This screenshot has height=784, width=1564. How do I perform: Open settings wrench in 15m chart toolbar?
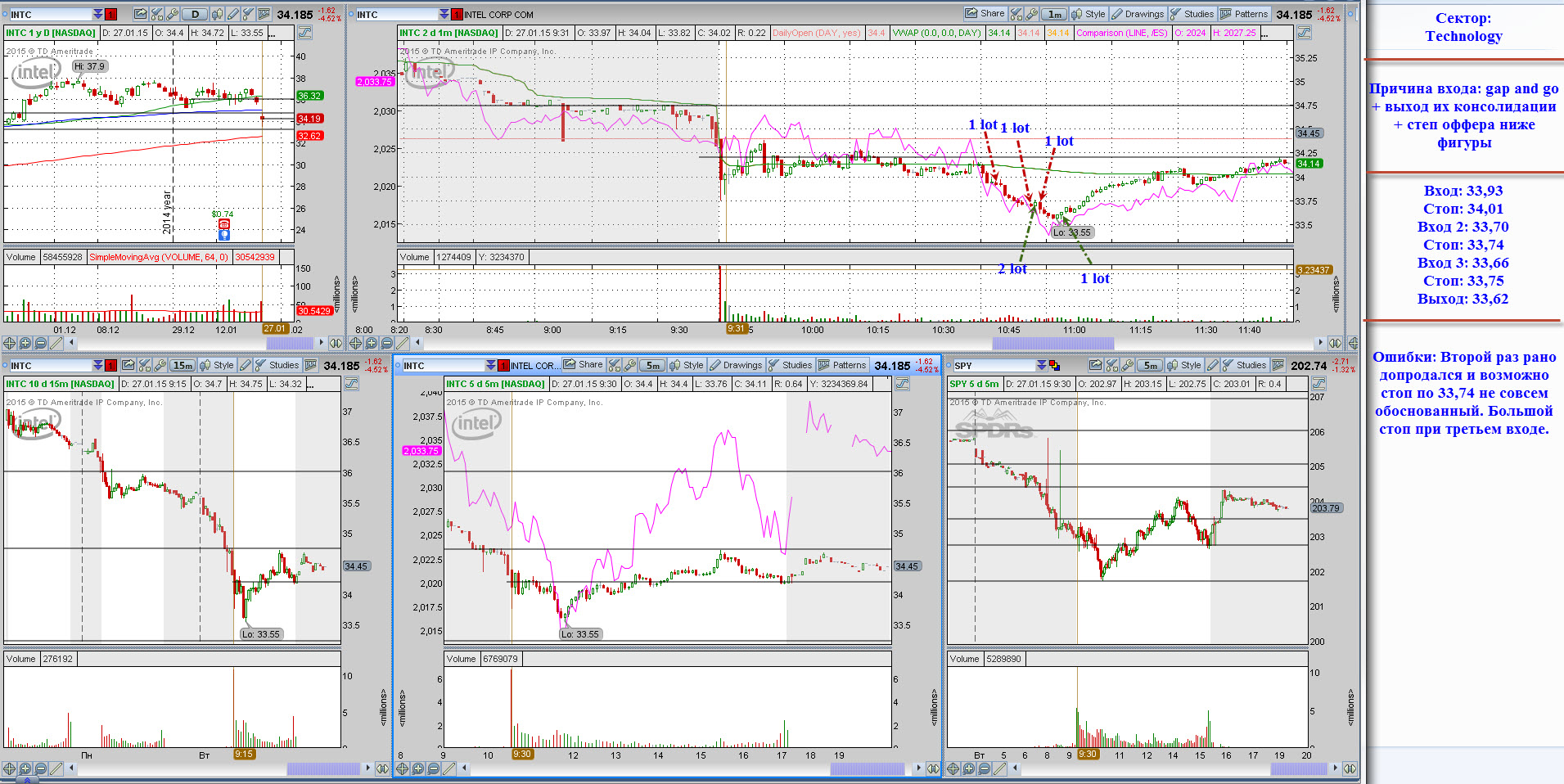160,365
